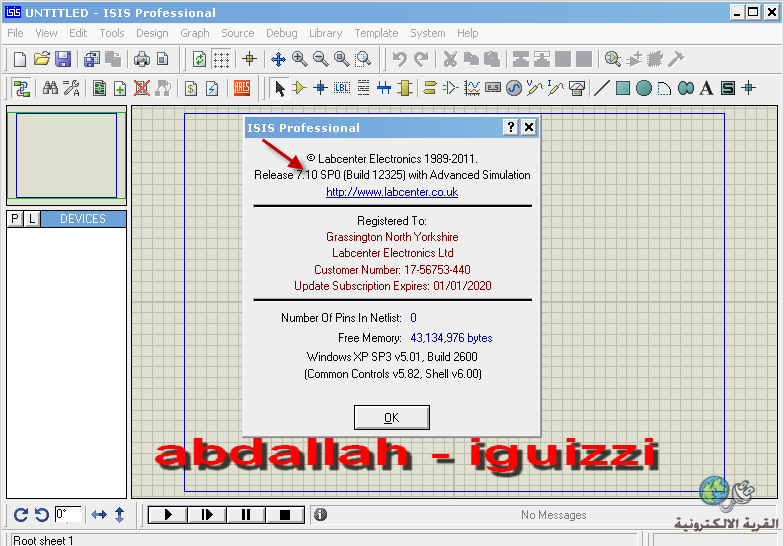Image resolution: width=784 pixels, height=546 pixels.
Task: Open the File menu
Action: pos(15,33)
